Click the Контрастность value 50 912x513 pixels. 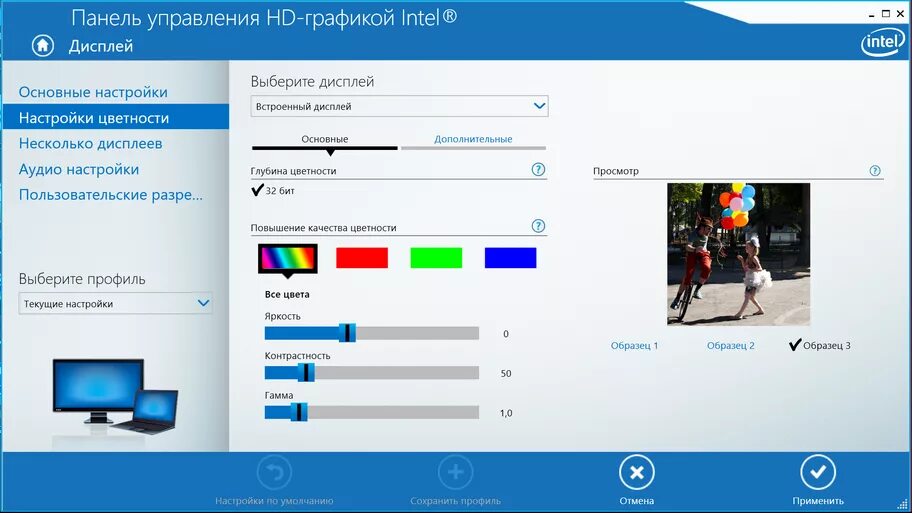click(505, 373)
